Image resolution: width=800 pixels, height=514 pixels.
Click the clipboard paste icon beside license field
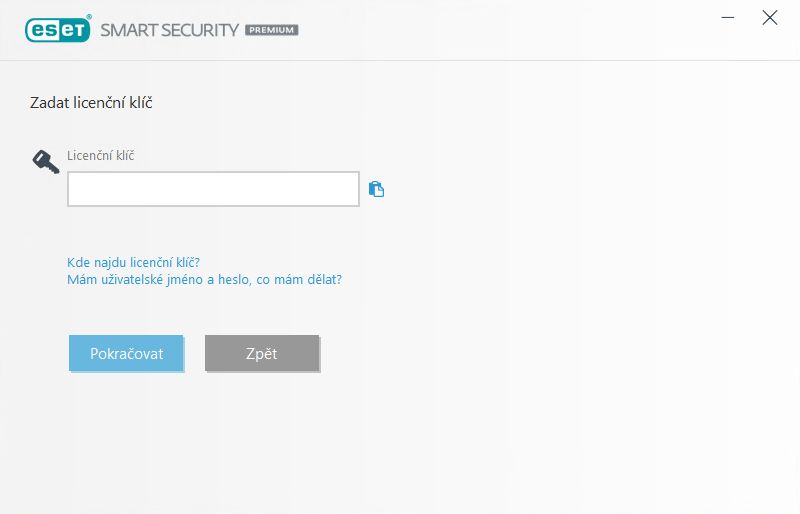377,189
